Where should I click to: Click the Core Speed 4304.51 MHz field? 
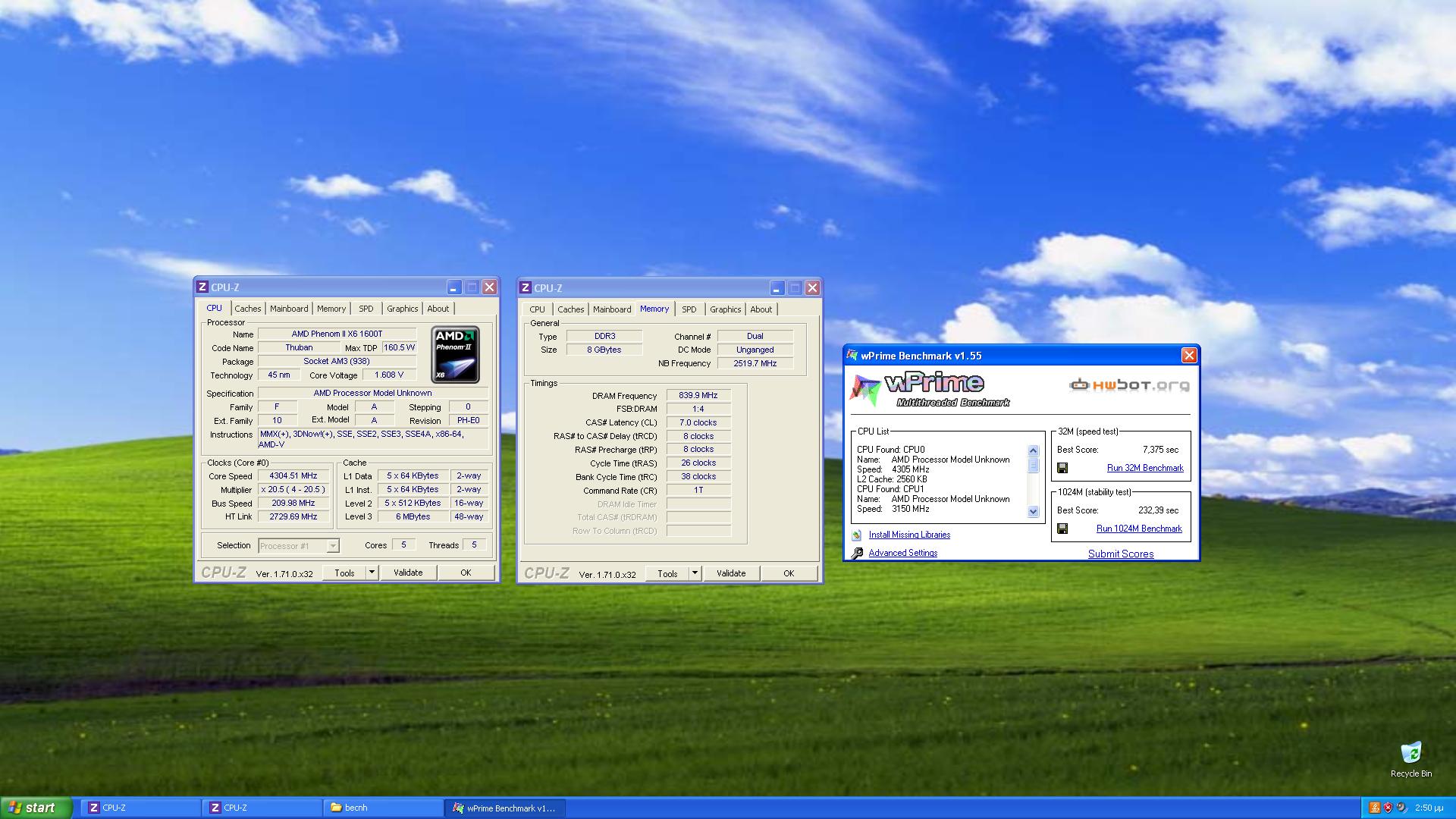point(293,476)
